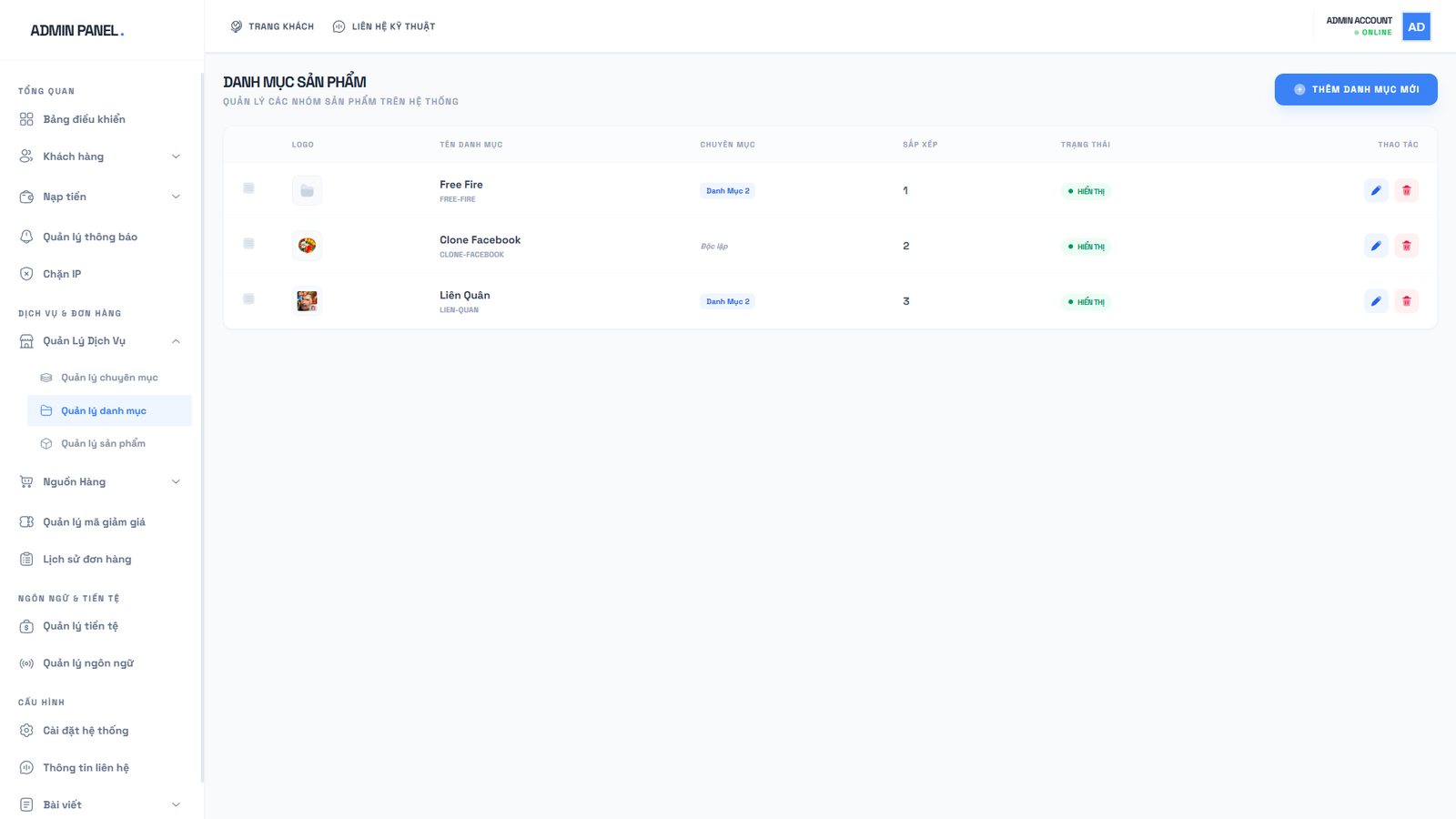The image size is (1456, 819).
Task: Go to Quản lý chuyên mục submenu item
Action: coord(109,378)
